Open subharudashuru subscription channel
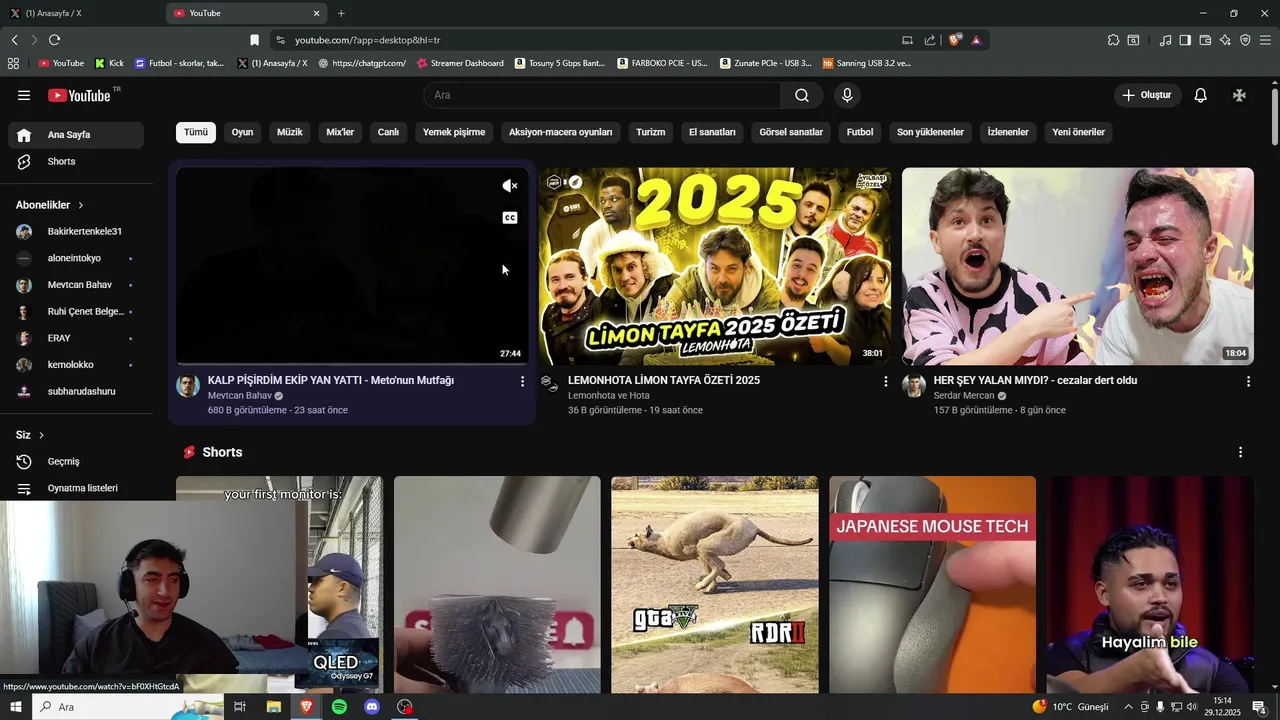This screenshot has width=1280, height=720. click(x=76, y=391)
